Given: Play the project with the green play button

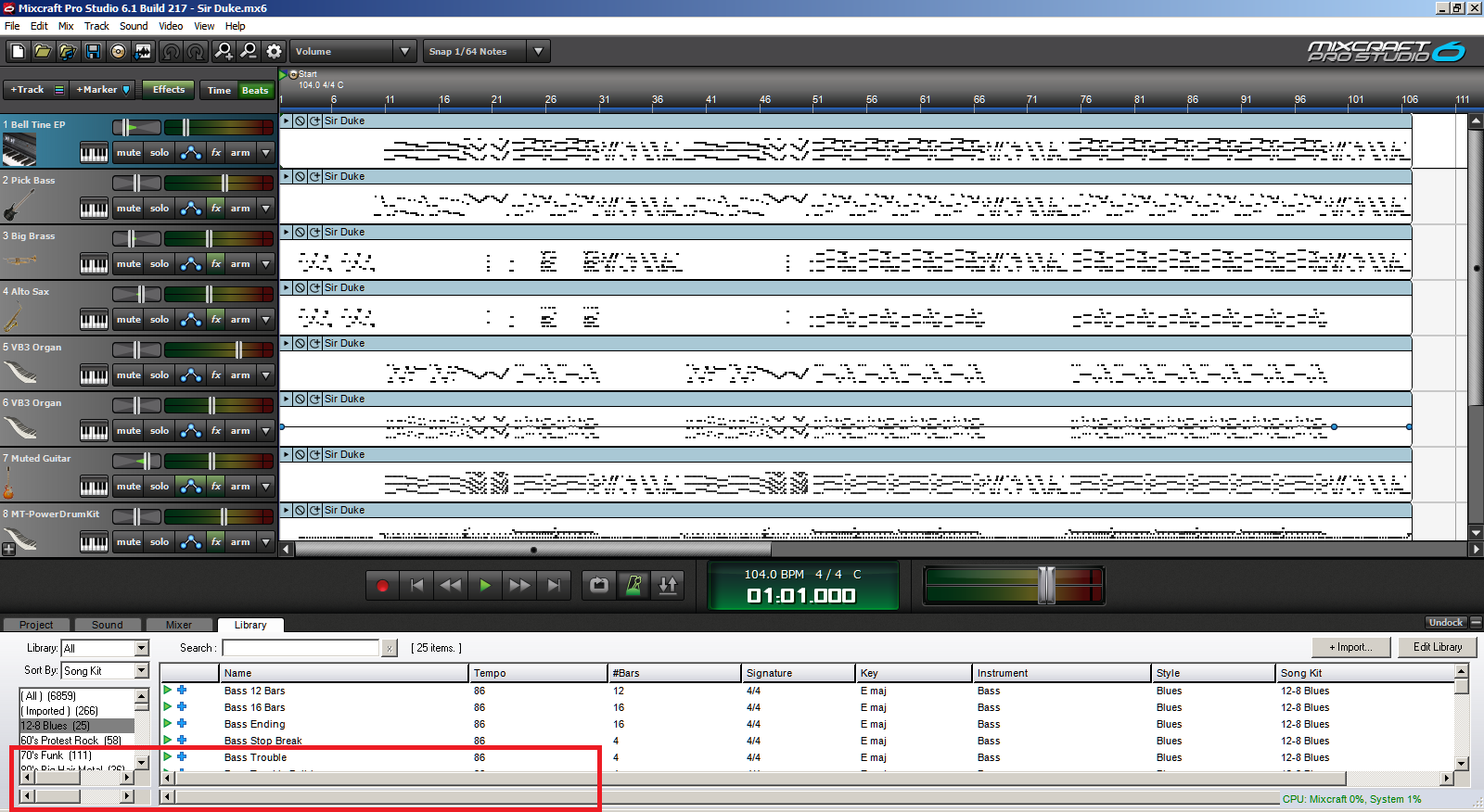Looking at the screenshot, I should [x=485, y=585].
